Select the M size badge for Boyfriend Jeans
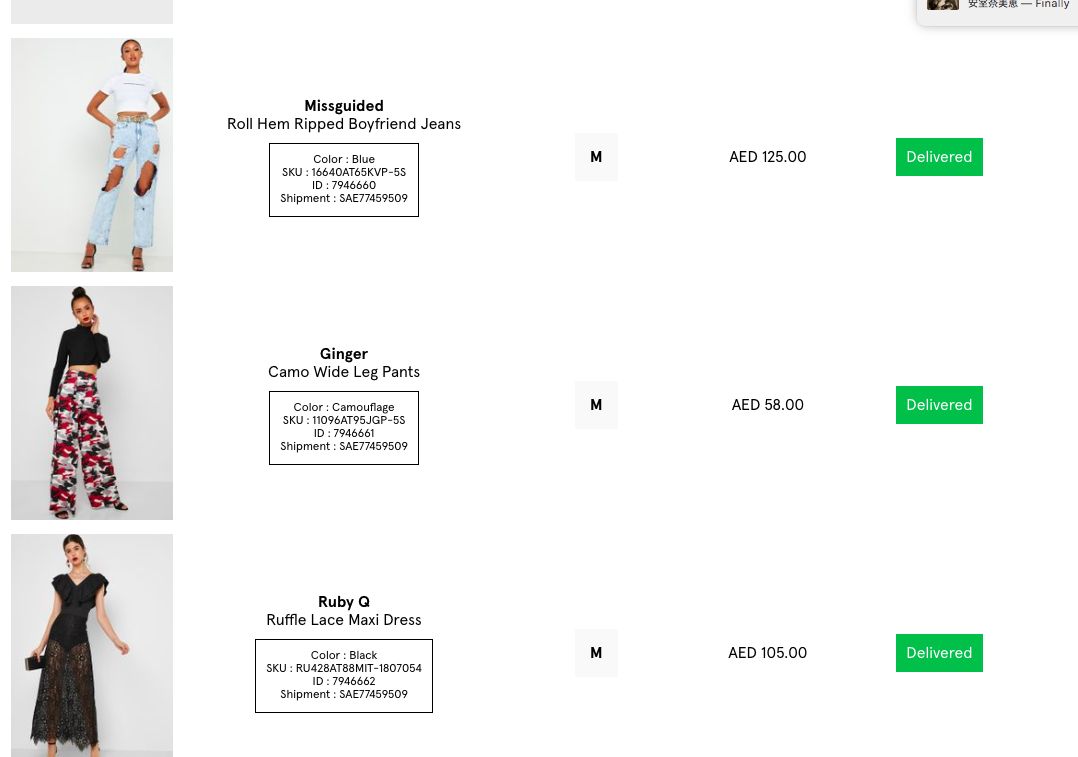Viewport: 1078px width, 757px height. coord(596,157)
